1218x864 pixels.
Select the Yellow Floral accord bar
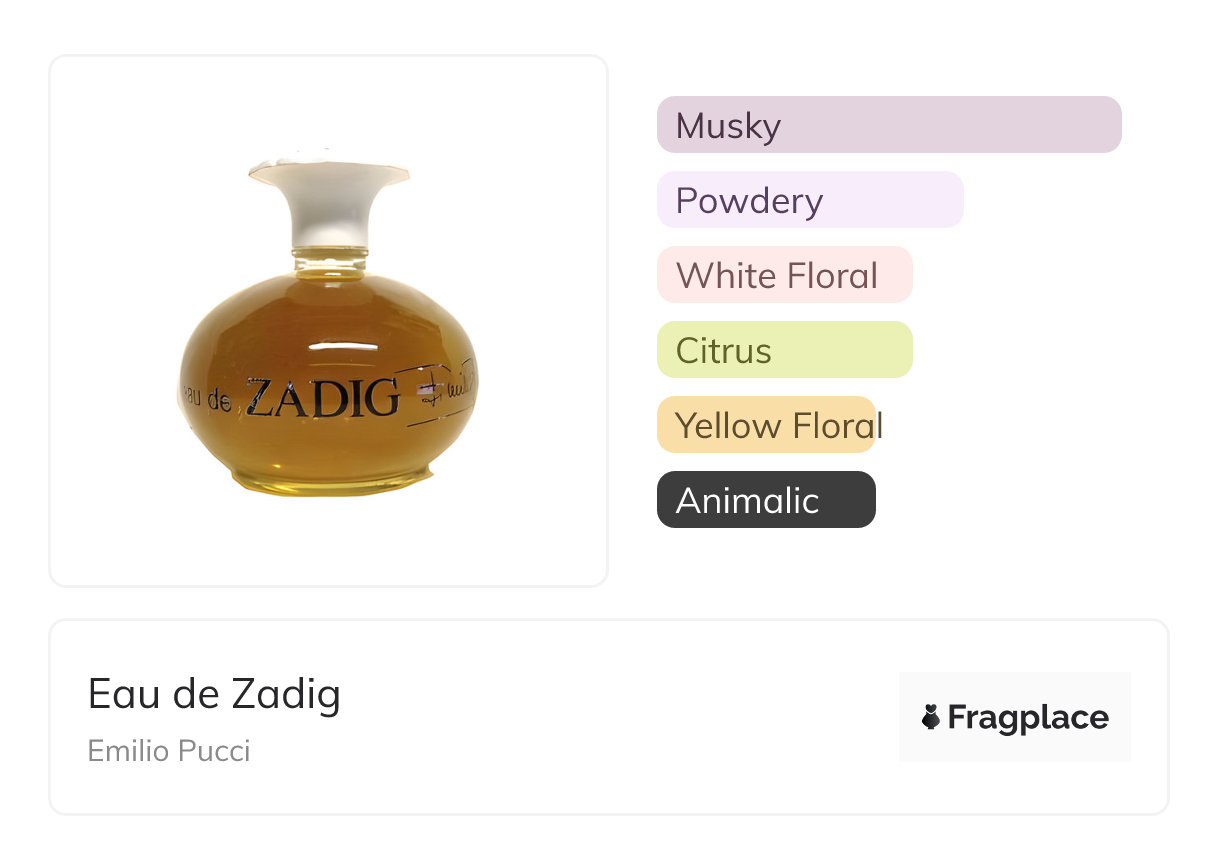pyautogui.click(x=766, y=425)
